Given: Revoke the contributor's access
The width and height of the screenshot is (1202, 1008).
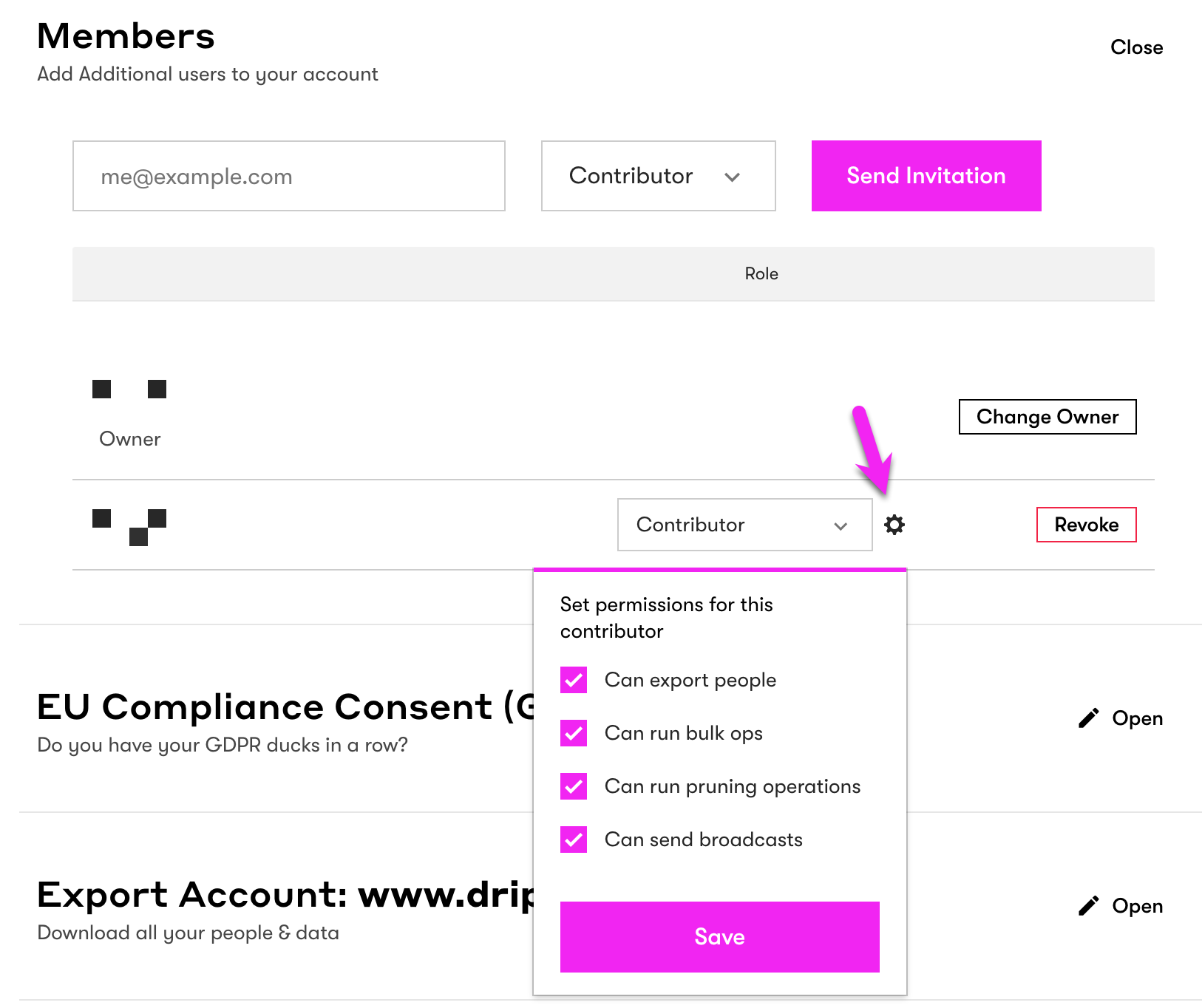Looking at the screenshot, I should coord(1086,525).
